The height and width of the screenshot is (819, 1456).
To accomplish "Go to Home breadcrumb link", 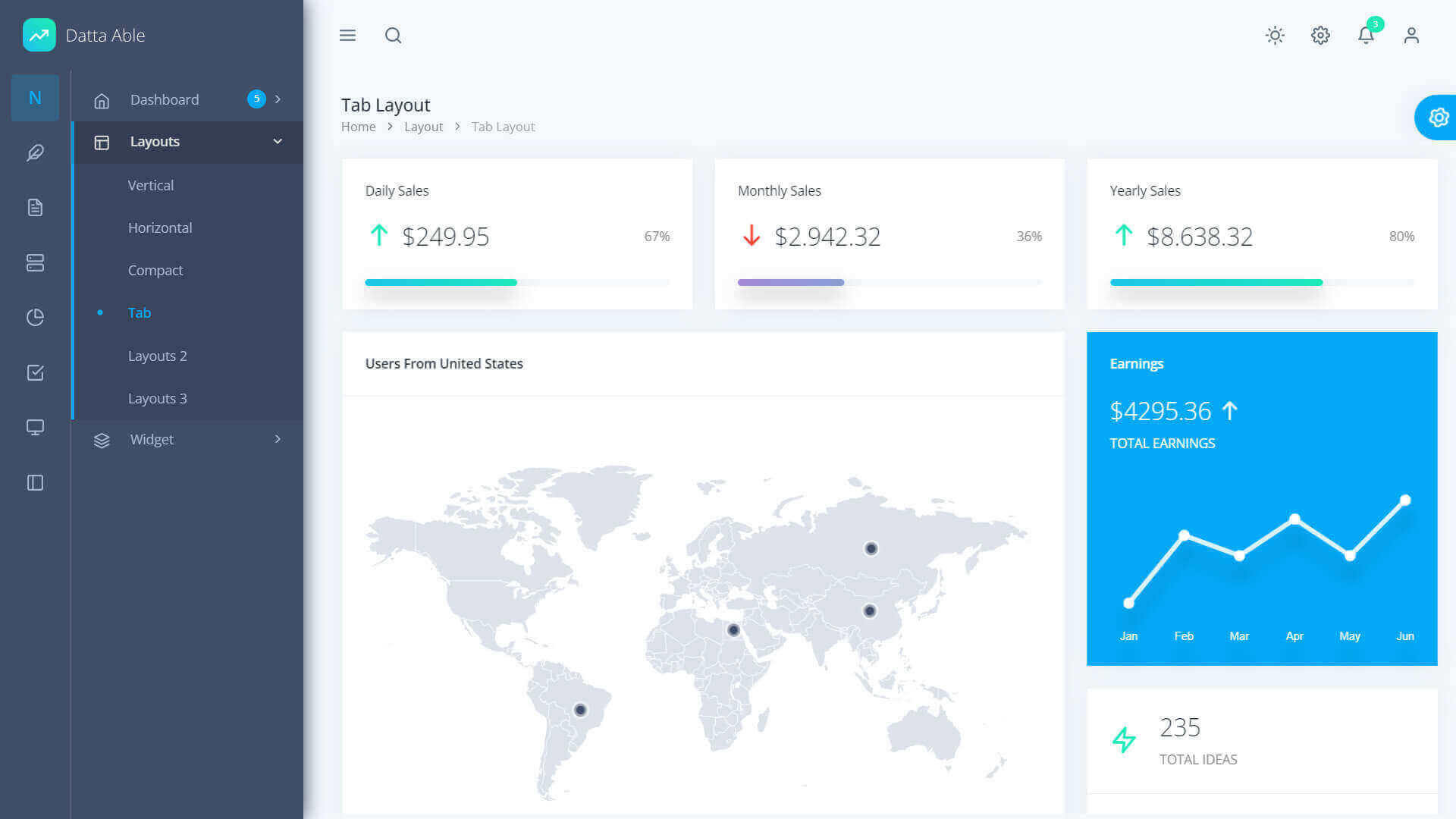I will [x=358, y=127].
